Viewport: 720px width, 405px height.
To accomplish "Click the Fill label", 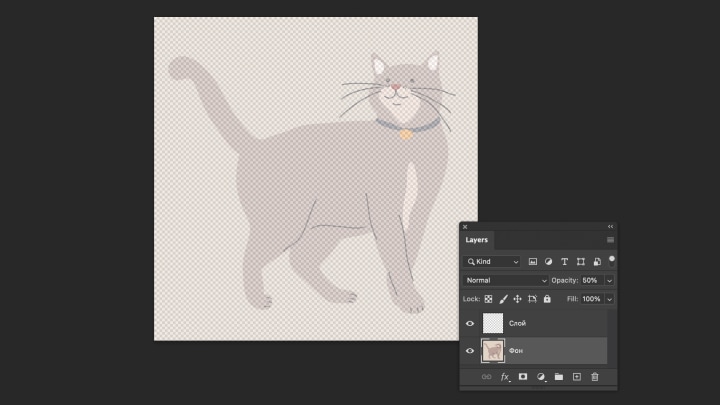I will click(x=572, y=299).
